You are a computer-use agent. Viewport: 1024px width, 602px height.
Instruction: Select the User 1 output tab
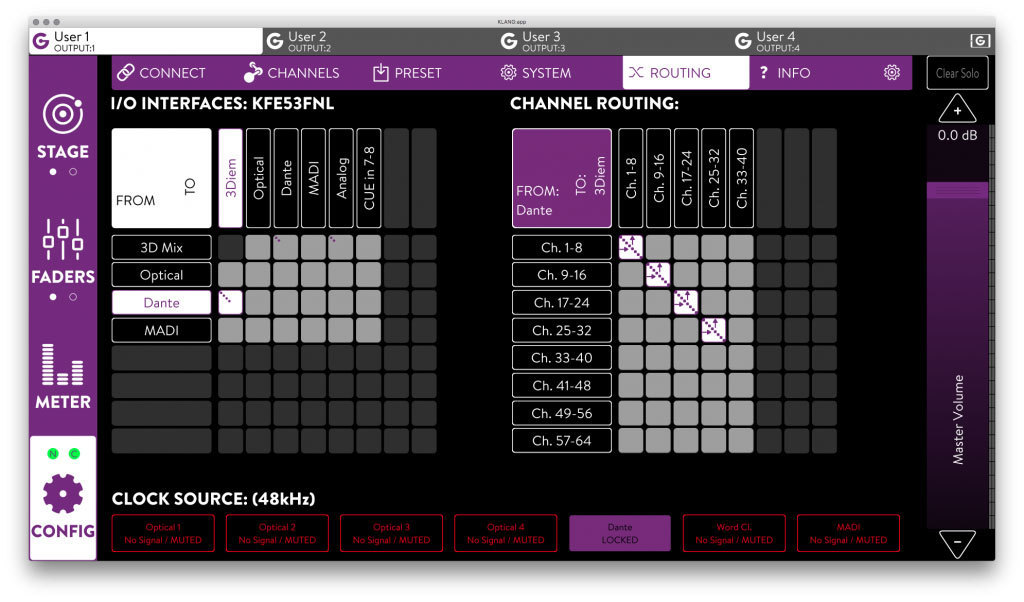pos(146,41)
